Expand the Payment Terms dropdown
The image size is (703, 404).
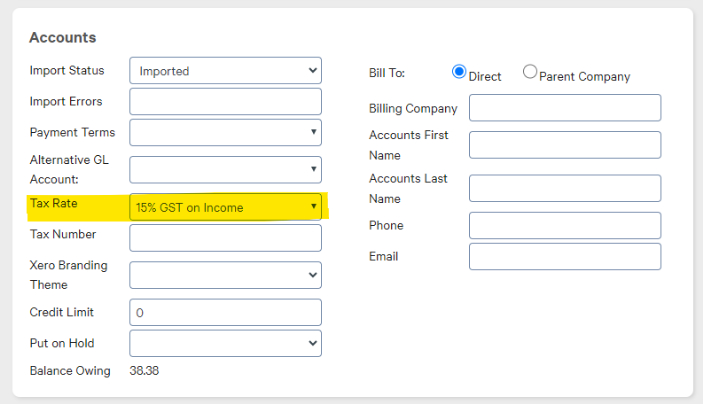click(x=226, y=132)
